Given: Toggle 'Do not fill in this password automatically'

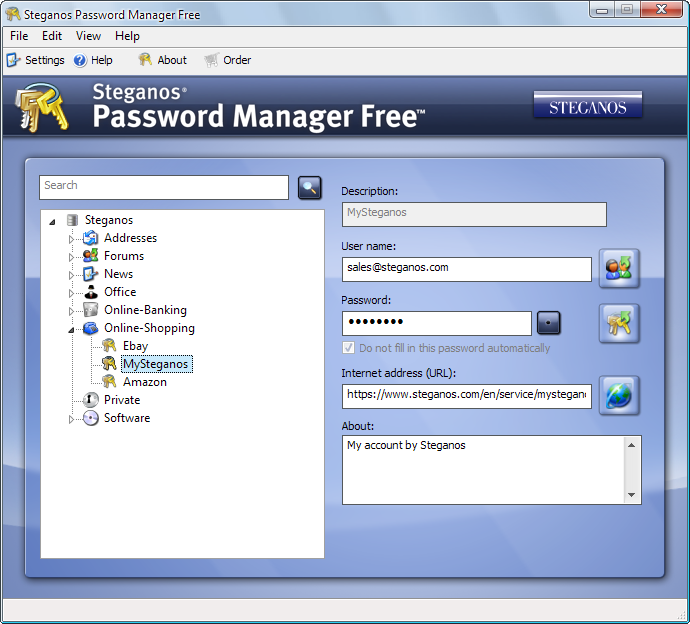Looking at the screenshot, I should 349,348.
